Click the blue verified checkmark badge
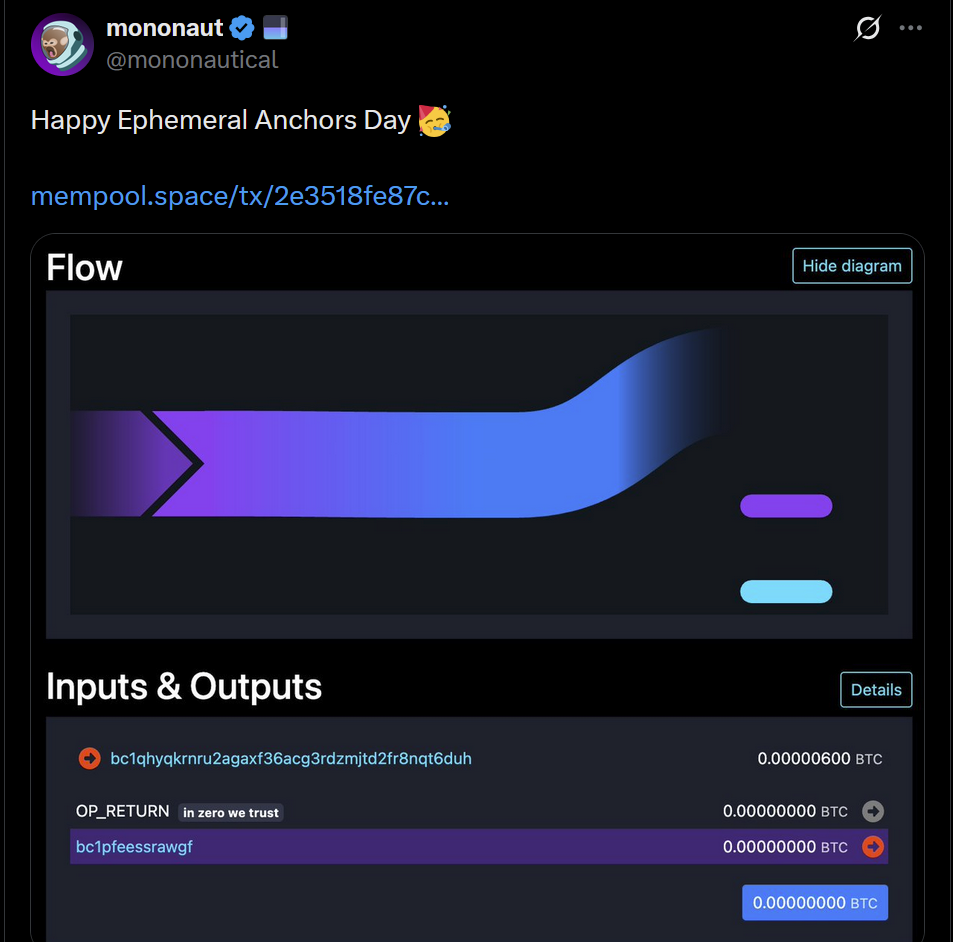Image resolution: width=953 pixels, height=942 pixels. tap(241, 27)
